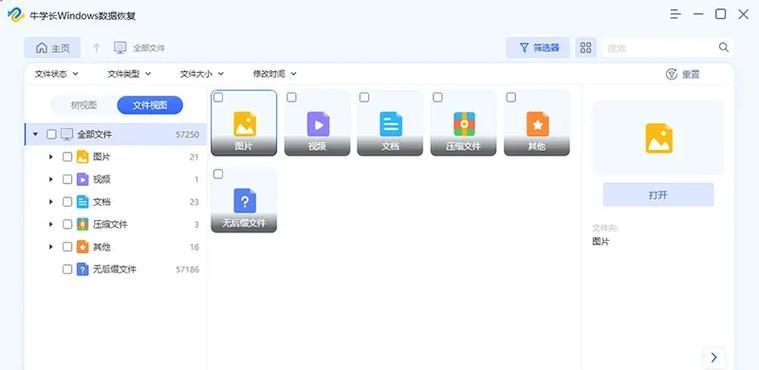
Task: Open the 无后缀文件 question-mark tile
Action: pos(244,200)
